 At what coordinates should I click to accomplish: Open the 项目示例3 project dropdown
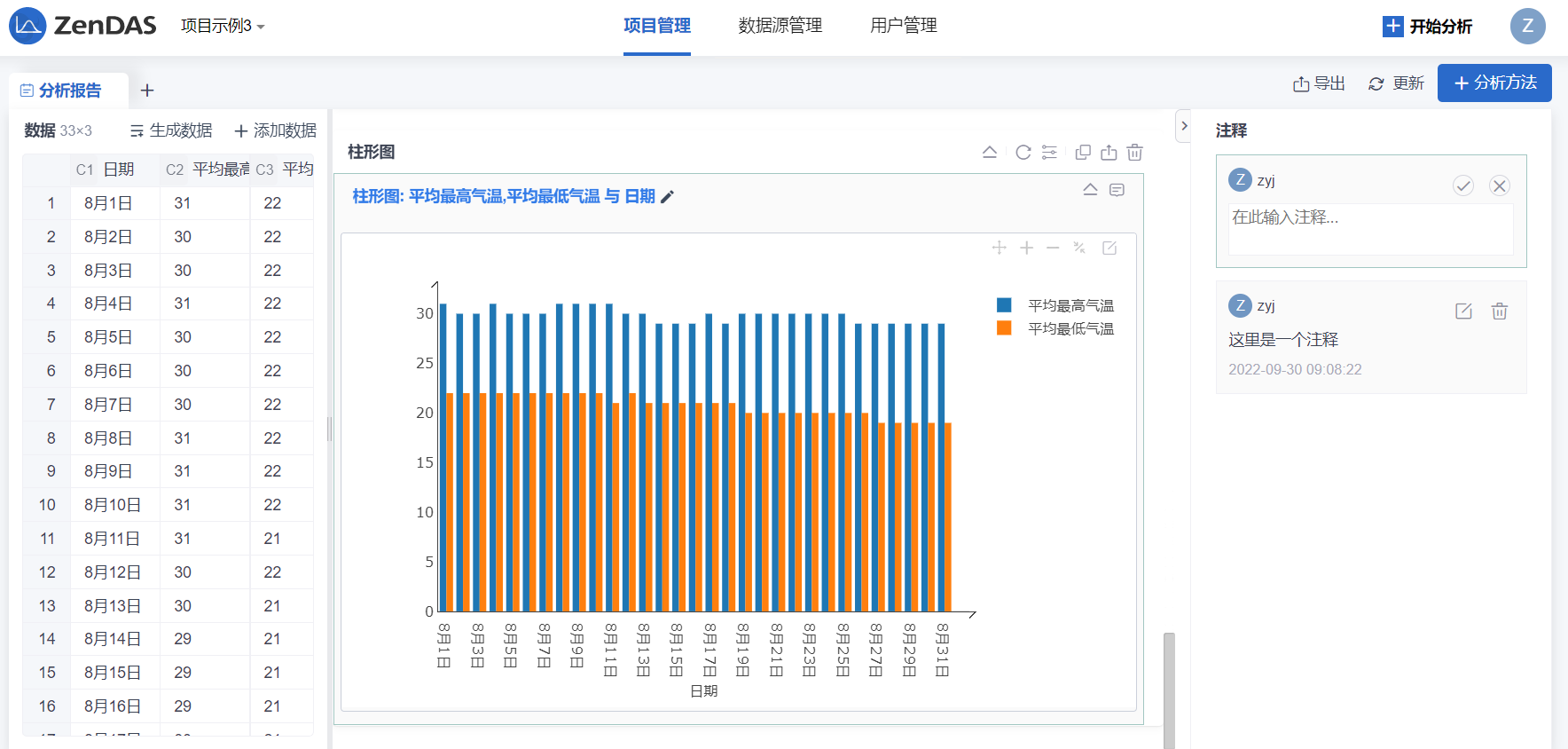[x=223, y=27]
